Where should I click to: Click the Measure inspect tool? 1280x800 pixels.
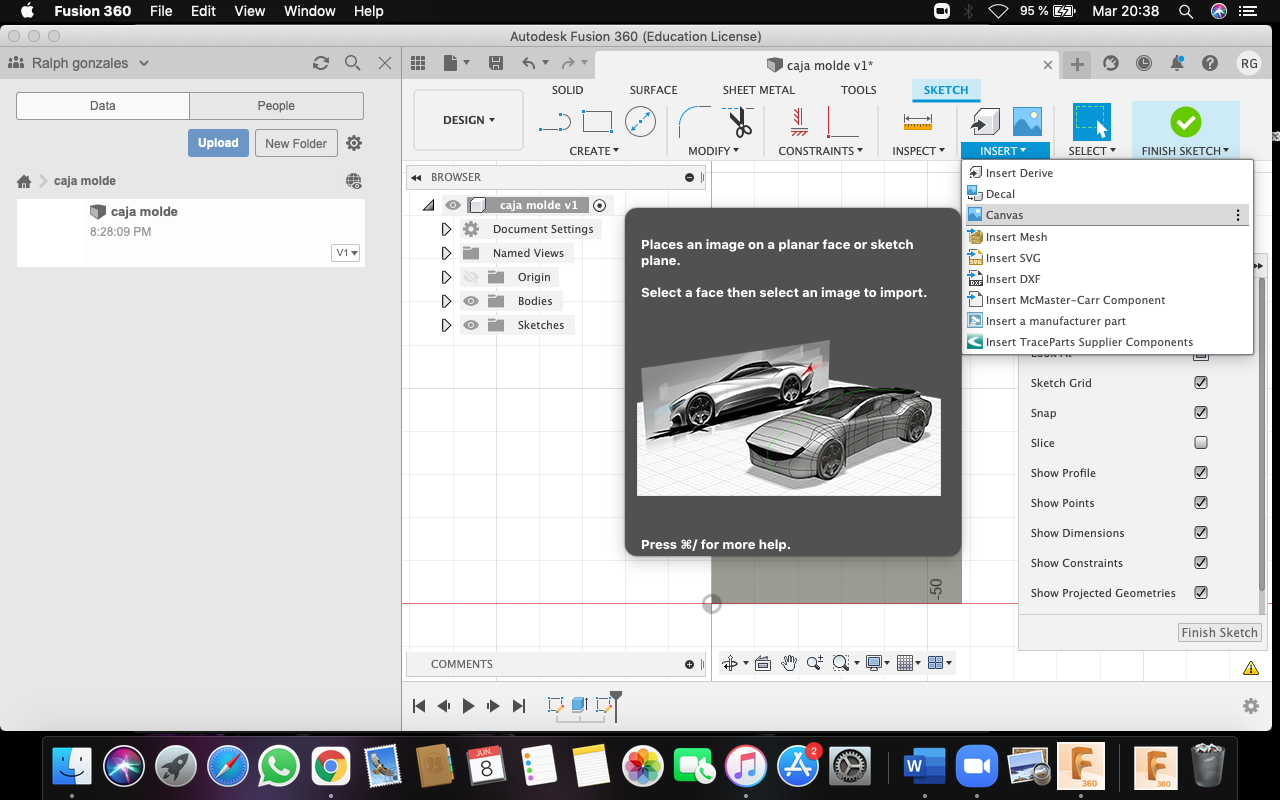coord(917,122)
